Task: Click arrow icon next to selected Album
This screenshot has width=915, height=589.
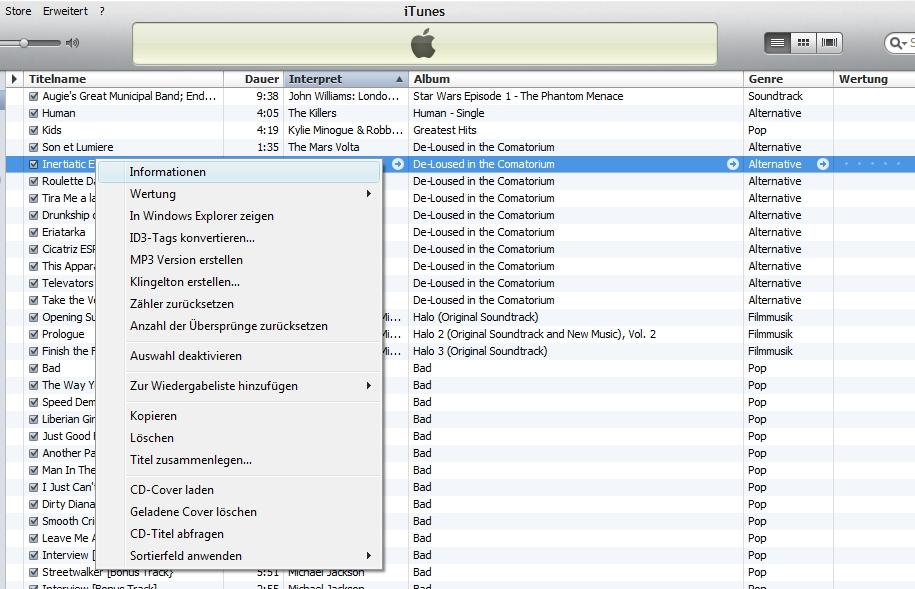Action: [x=733, y=164]
